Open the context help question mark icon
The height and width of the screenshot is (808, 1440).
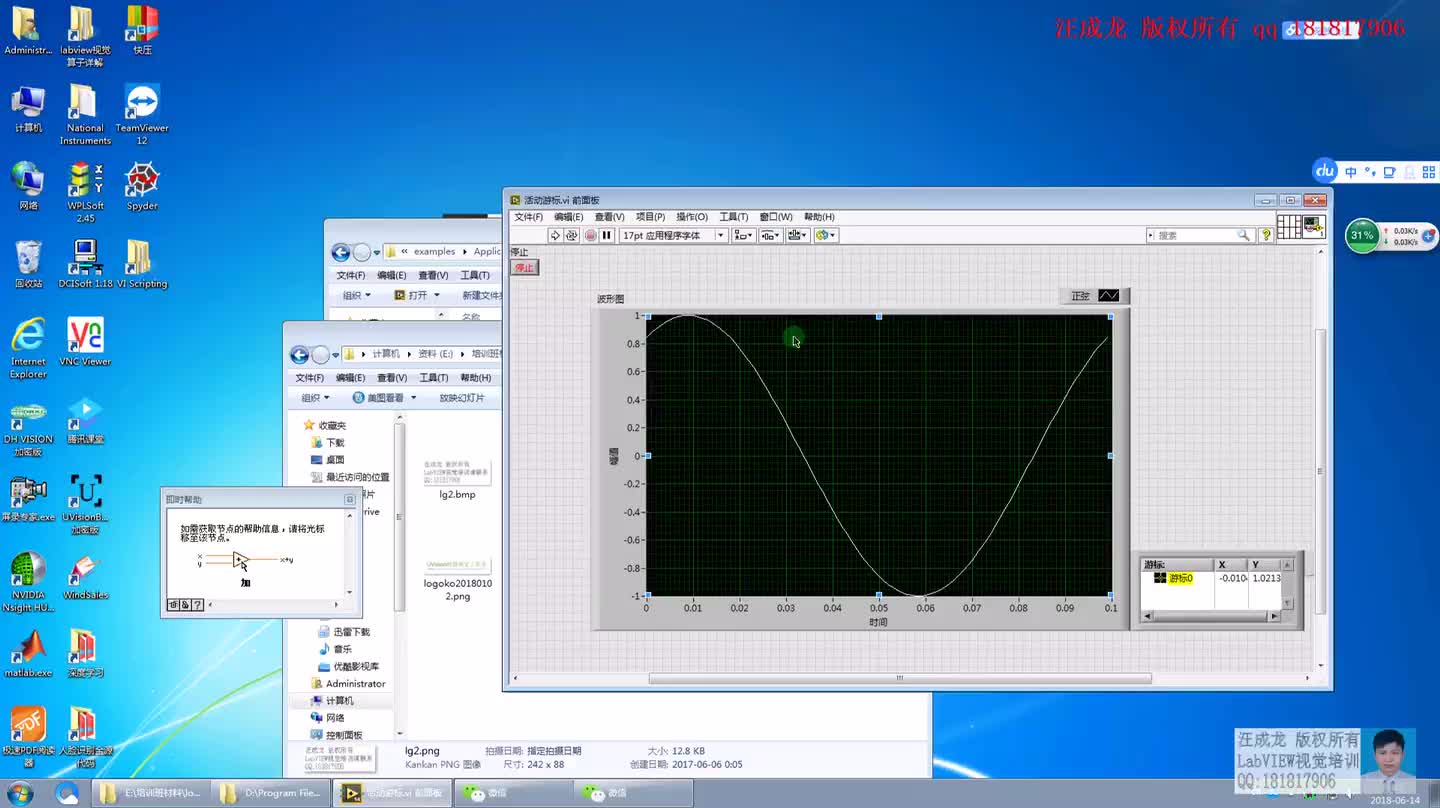pos(1267,235)
